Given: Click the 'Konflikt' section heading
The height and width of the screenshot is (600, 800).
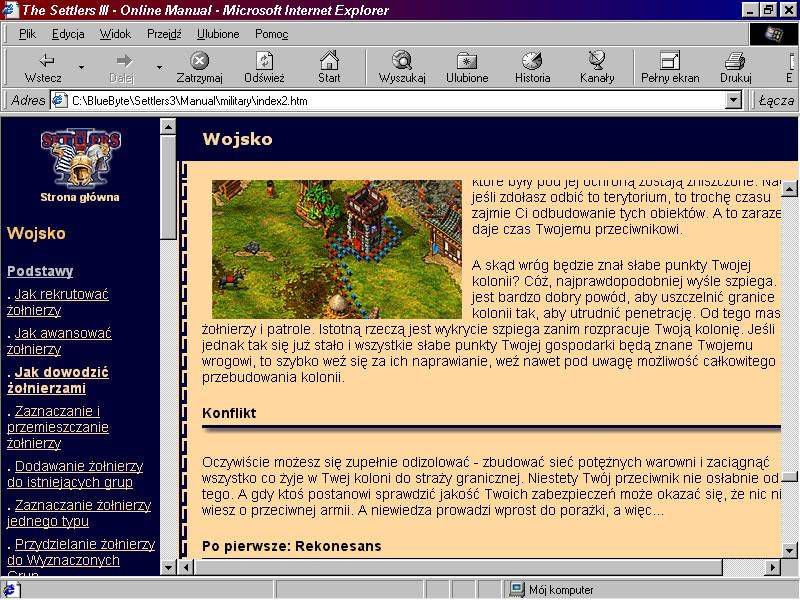Looking at the screenshot, I should coord(229,413).
